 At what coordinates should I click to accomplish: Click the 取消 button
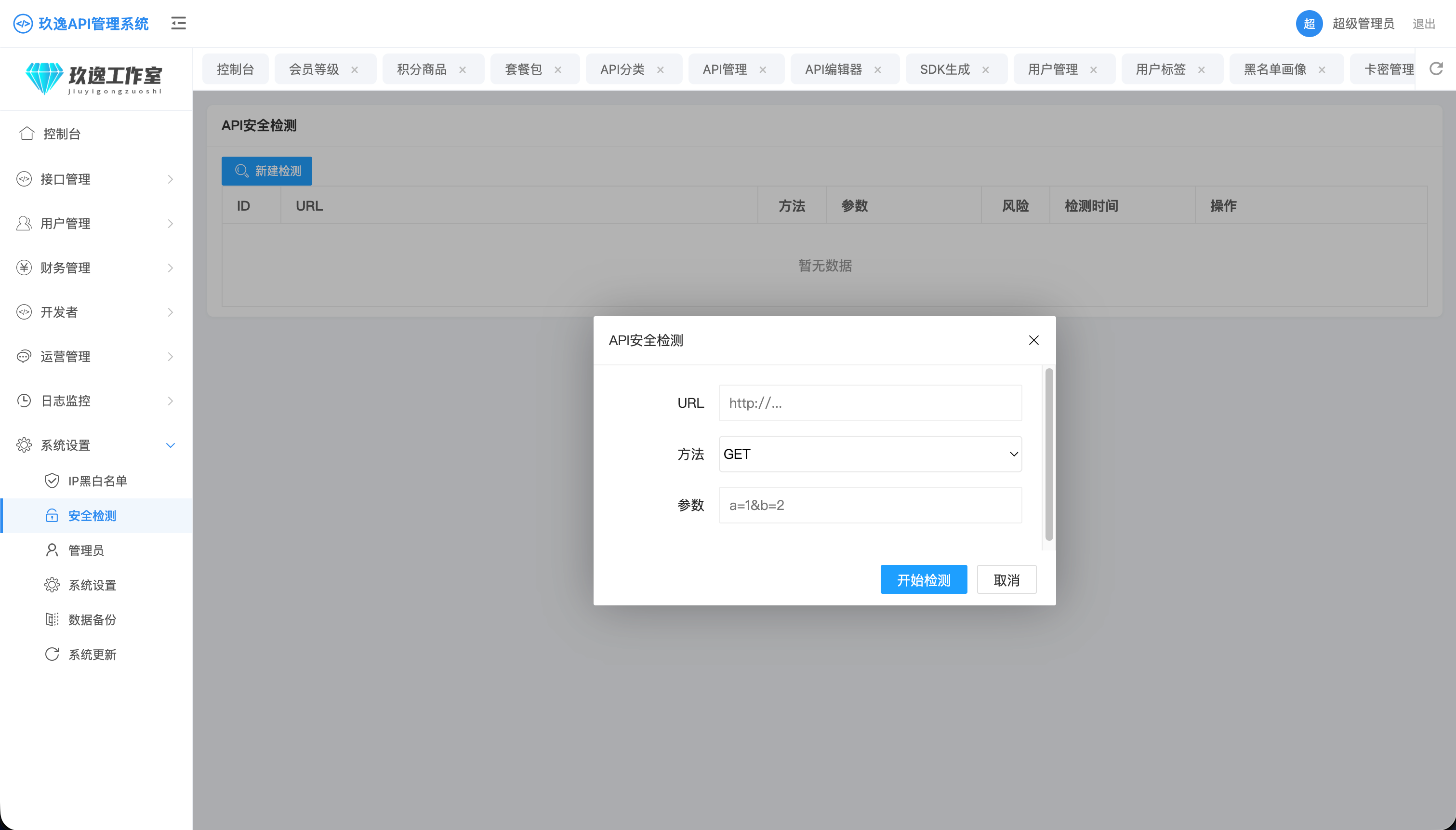tap(1006, 579)
